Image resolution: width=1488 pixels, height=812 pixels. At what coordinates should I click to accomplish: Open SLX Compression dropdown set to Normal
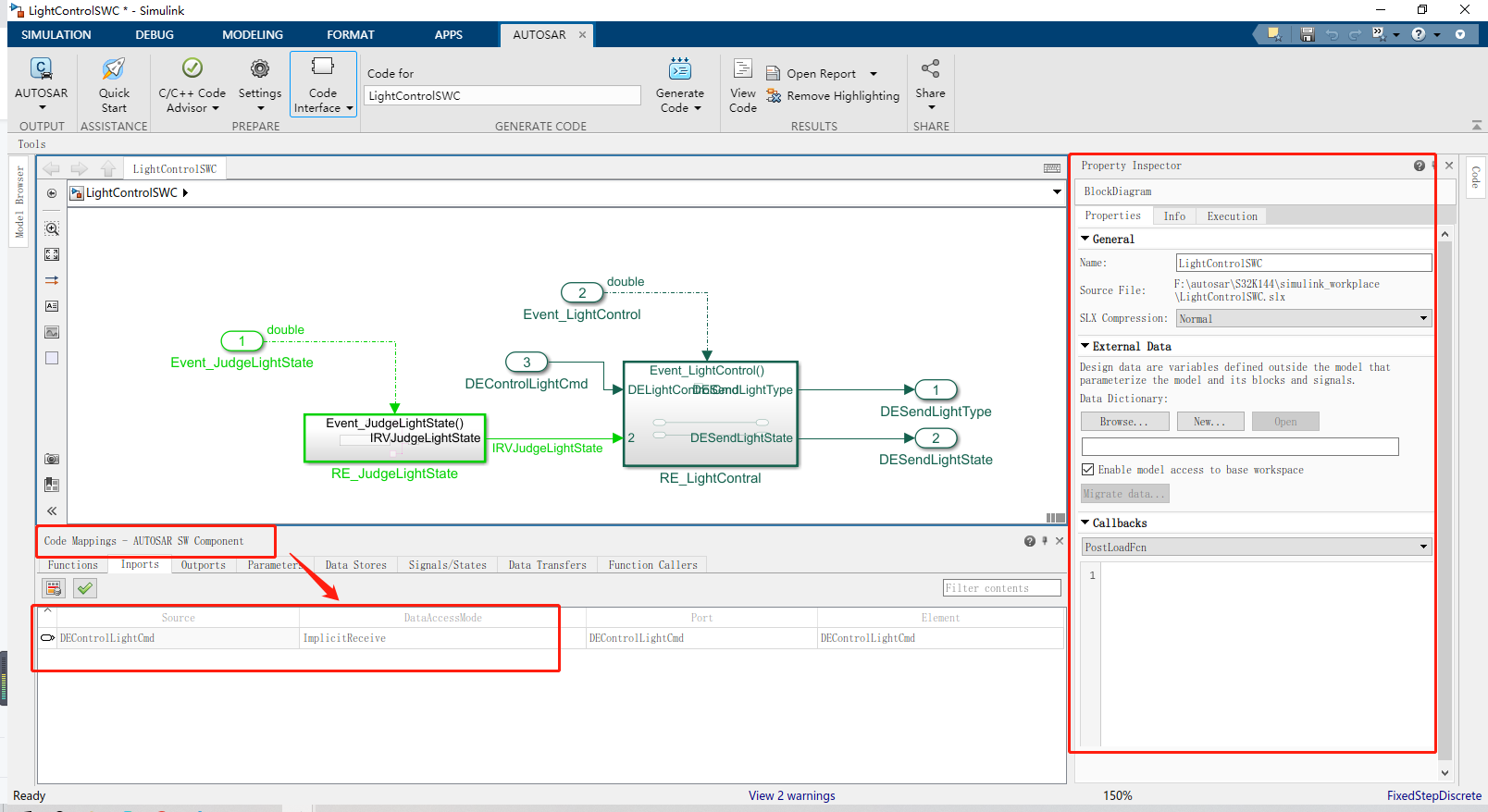coord(1304,318)
